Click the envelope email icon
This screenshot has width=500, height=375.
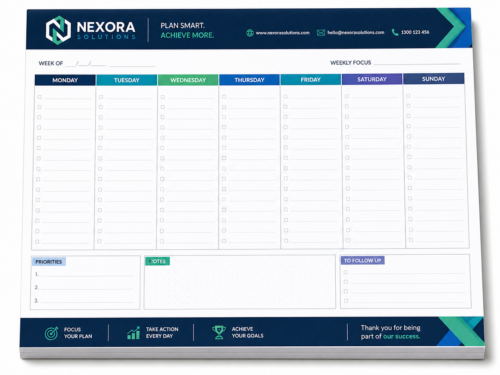pos(321,32)
